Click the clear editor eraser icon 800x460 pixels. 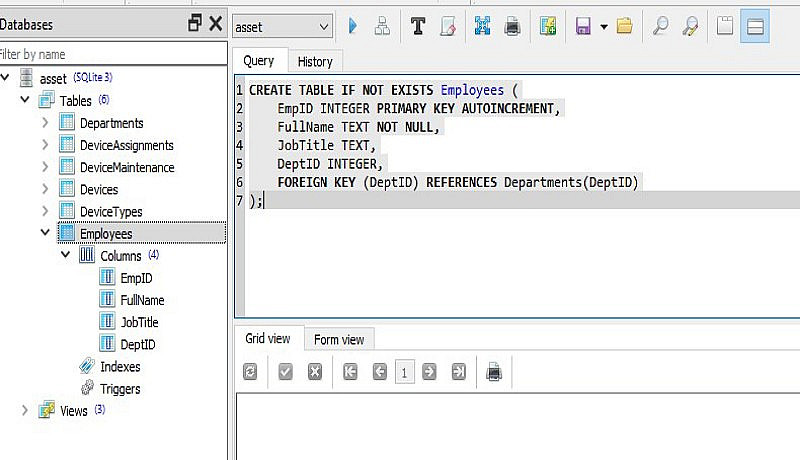(x=447, y=25)
